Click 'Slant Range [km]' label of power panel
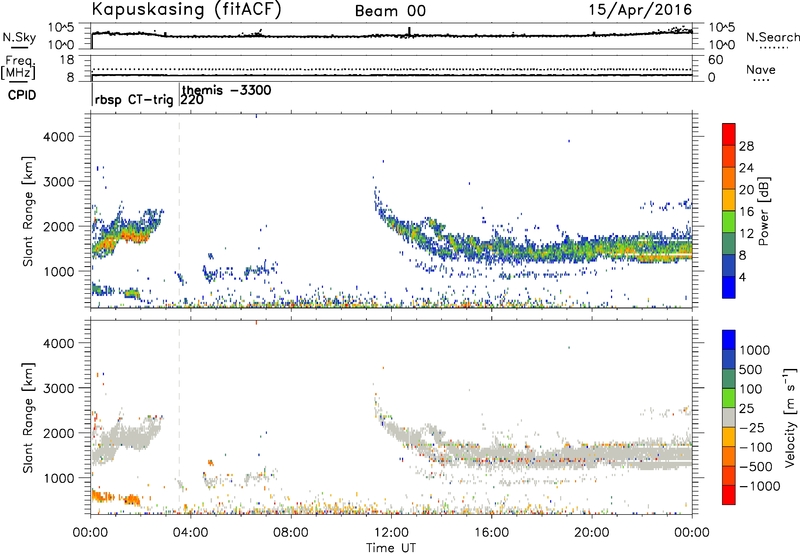800x554 pixels. (x=28, y=211)
